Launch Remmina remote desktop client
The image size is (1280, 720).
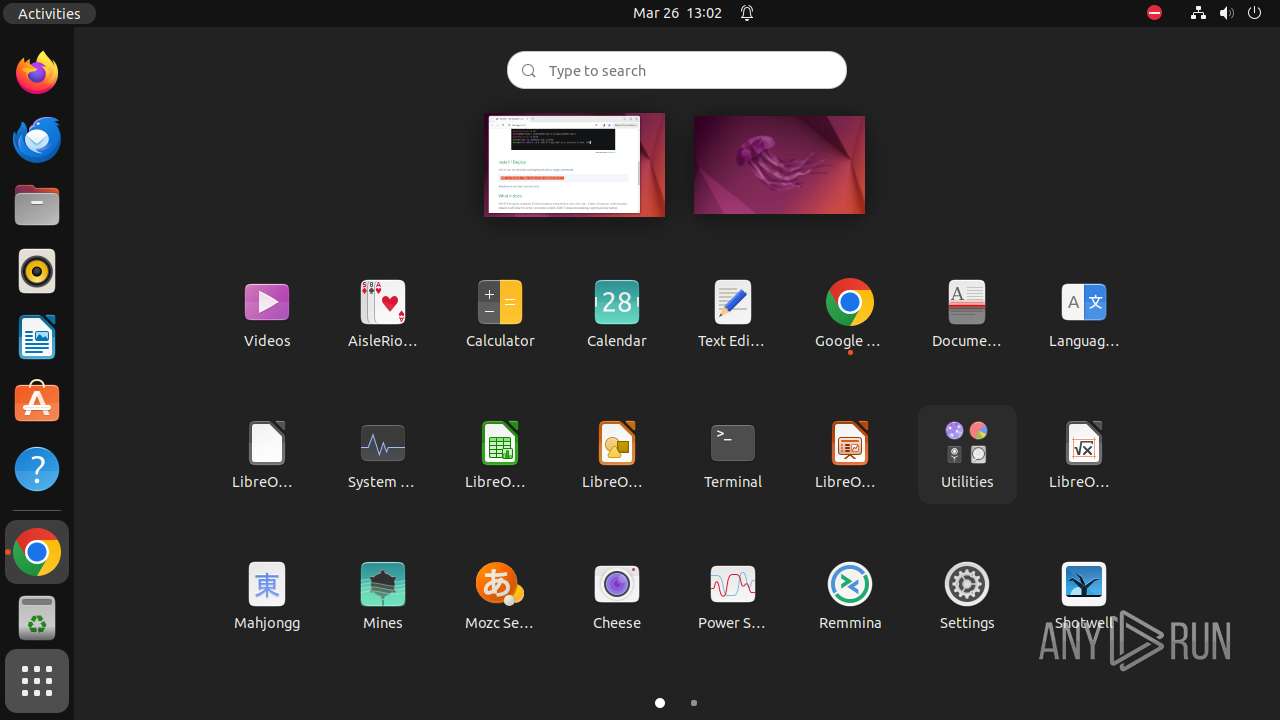tap(850, 596)
